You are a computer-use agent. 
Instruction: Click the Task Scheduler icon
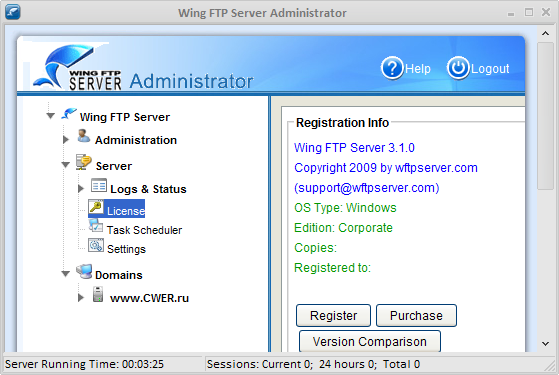click(96, 225)
